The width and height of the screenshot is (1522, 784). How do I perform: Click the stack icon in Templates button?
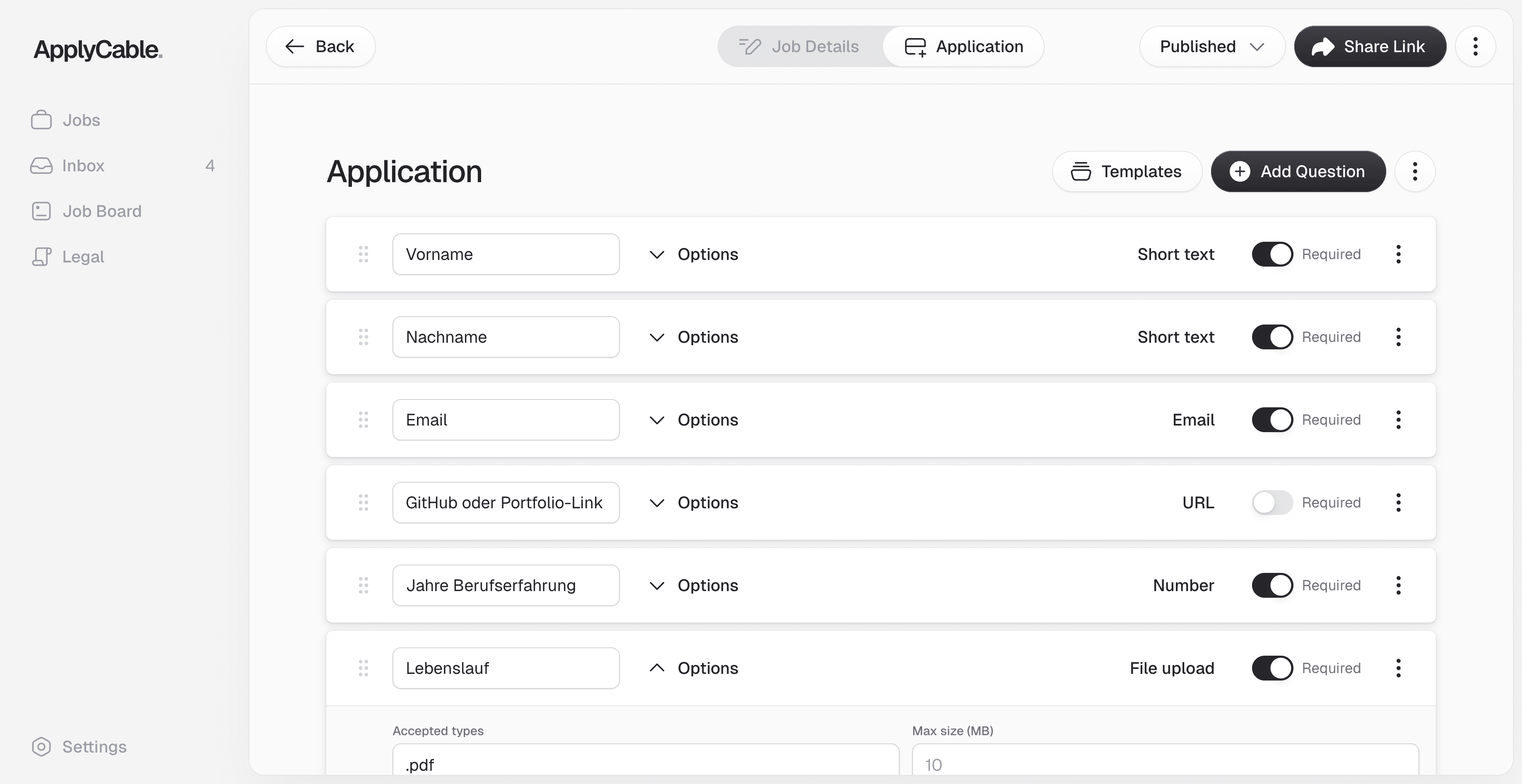coord(1081,171)
